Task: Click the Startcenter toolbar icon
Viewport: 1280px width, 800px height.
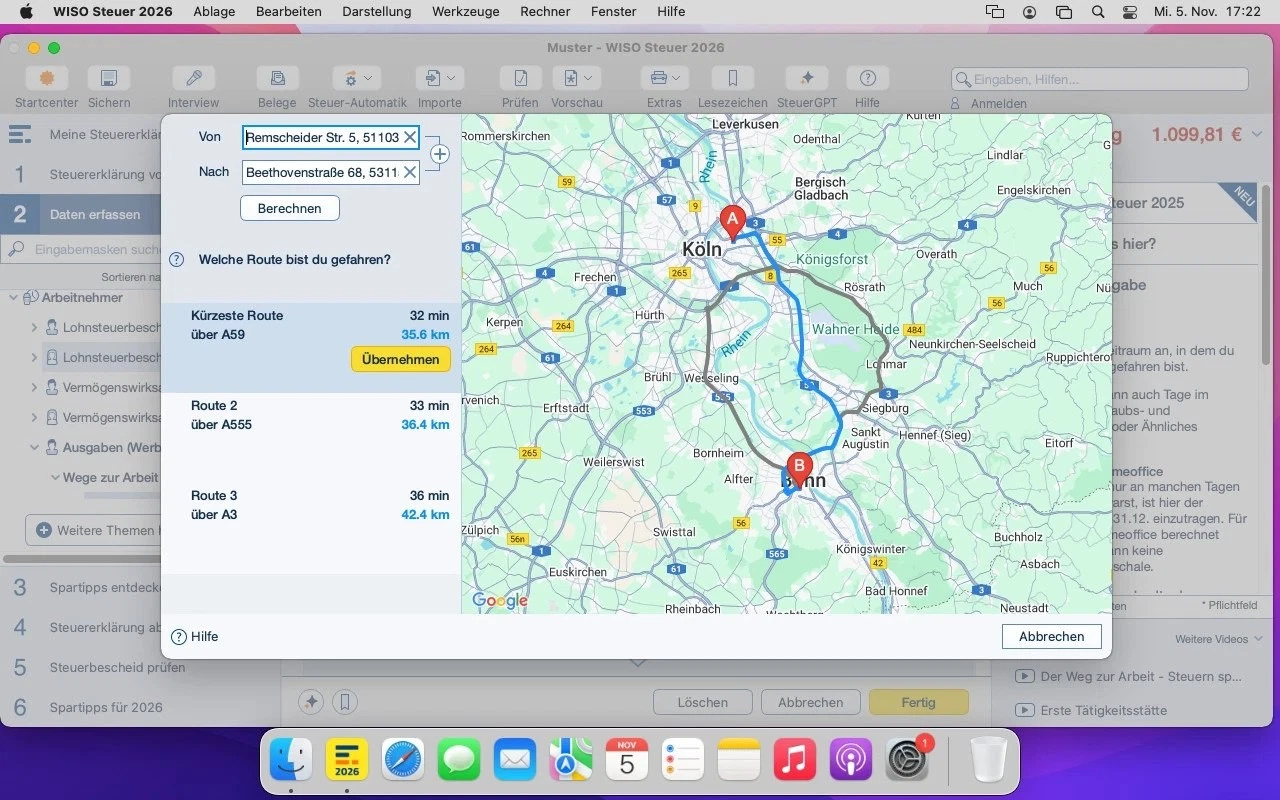Action: pos(46,79)
